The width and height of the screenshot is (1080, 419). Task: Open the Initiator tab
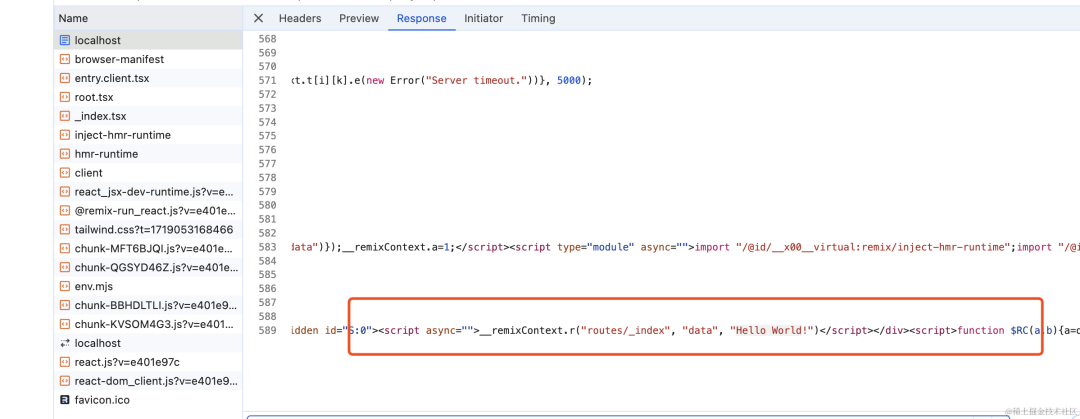pyautogui.click(x=484, y=19)
